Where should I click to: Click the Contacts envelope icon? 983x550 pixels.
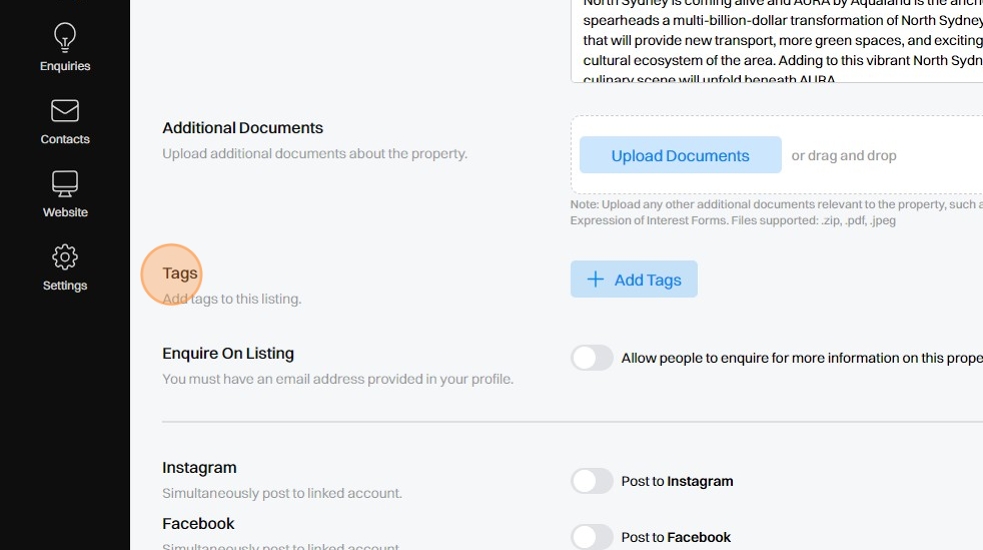point(65,111)
